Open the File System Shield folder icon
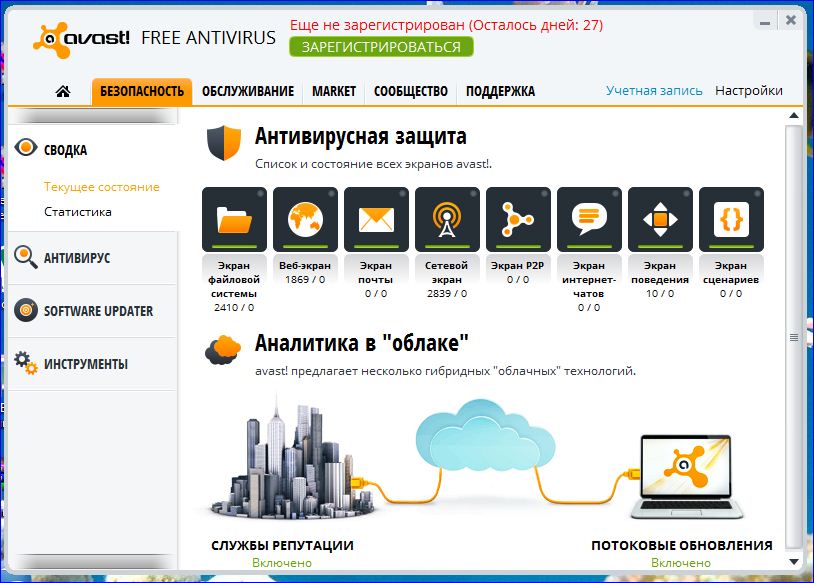Viewport: 814px width, 583px height. (234, 219)
